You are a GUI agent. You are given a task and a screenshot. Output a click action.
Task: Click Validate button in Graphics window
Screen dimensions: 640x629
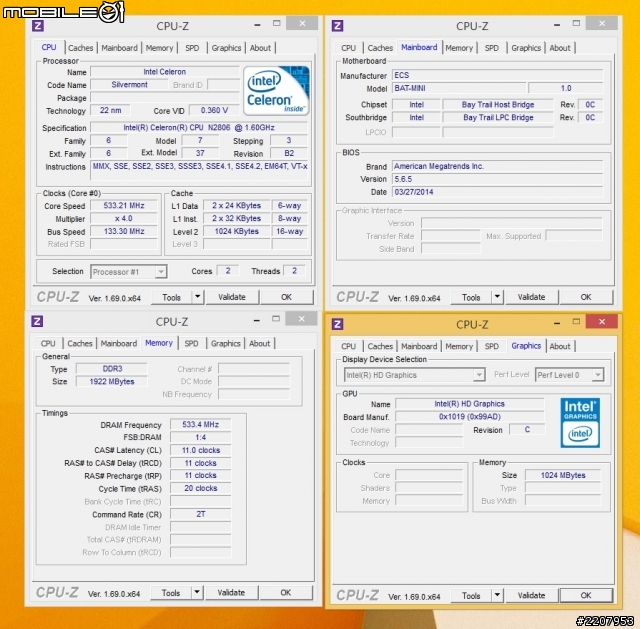point(531,596)
